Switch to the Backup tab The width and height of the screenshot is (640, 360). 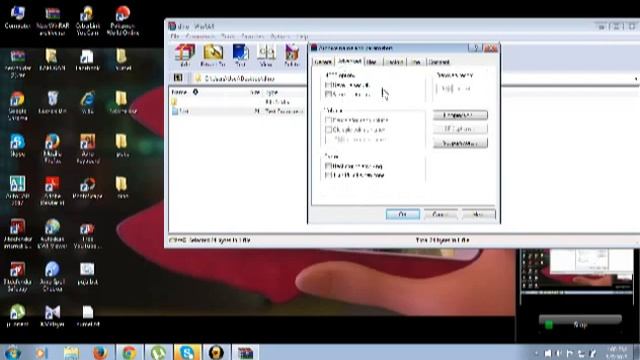coord(394,62)
